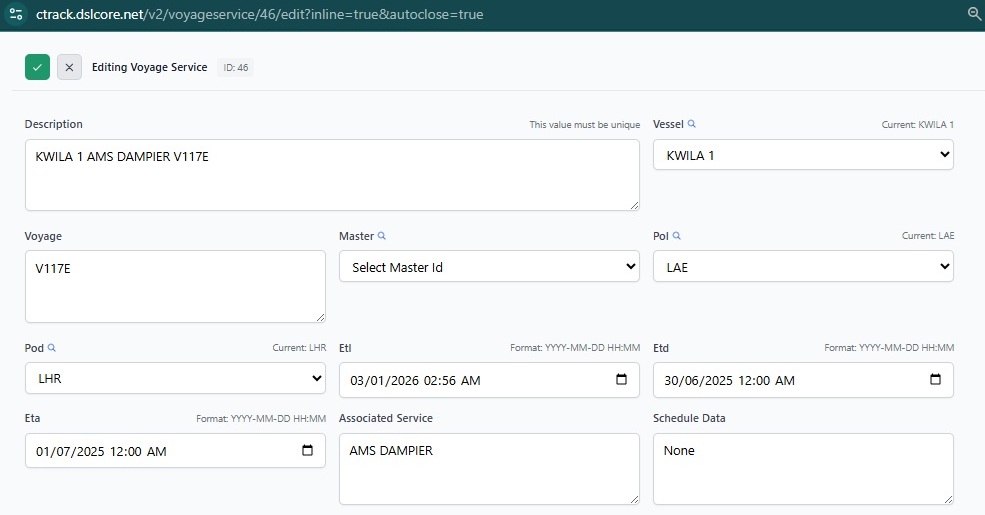Expand the Pol dropdown showing LAE
Viewport: 985px width, 515px height.
pyautogui.click(x=802, y=267)
